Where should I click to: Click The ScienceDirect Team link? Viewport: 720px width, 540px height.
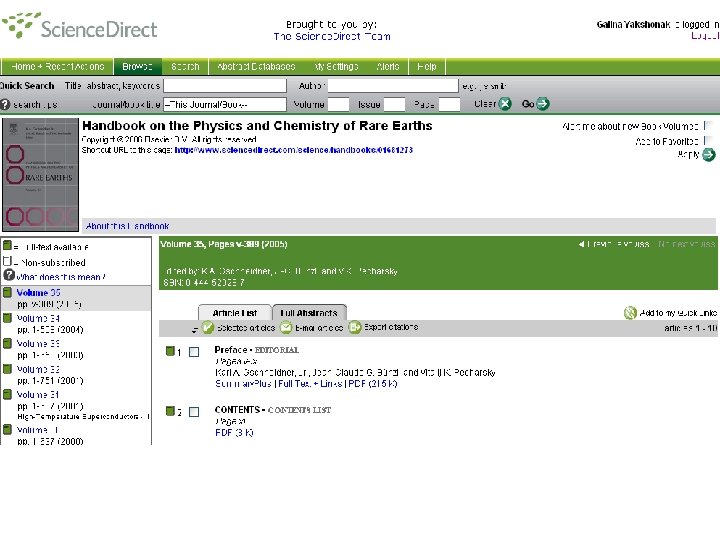pos(332,36)
